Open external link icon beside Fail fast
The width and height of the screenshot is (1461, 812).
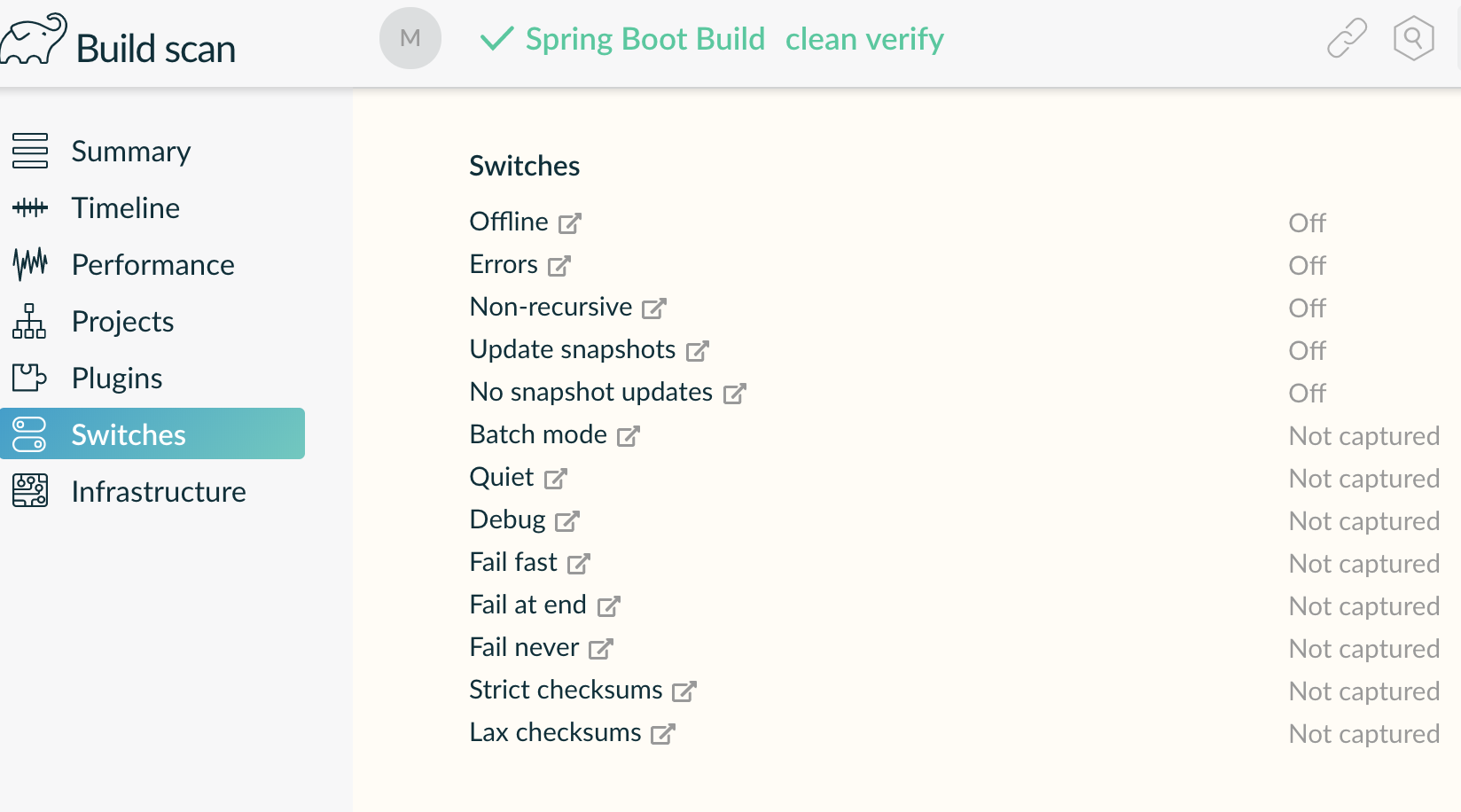pyautogui.click(x=579, y=564)
